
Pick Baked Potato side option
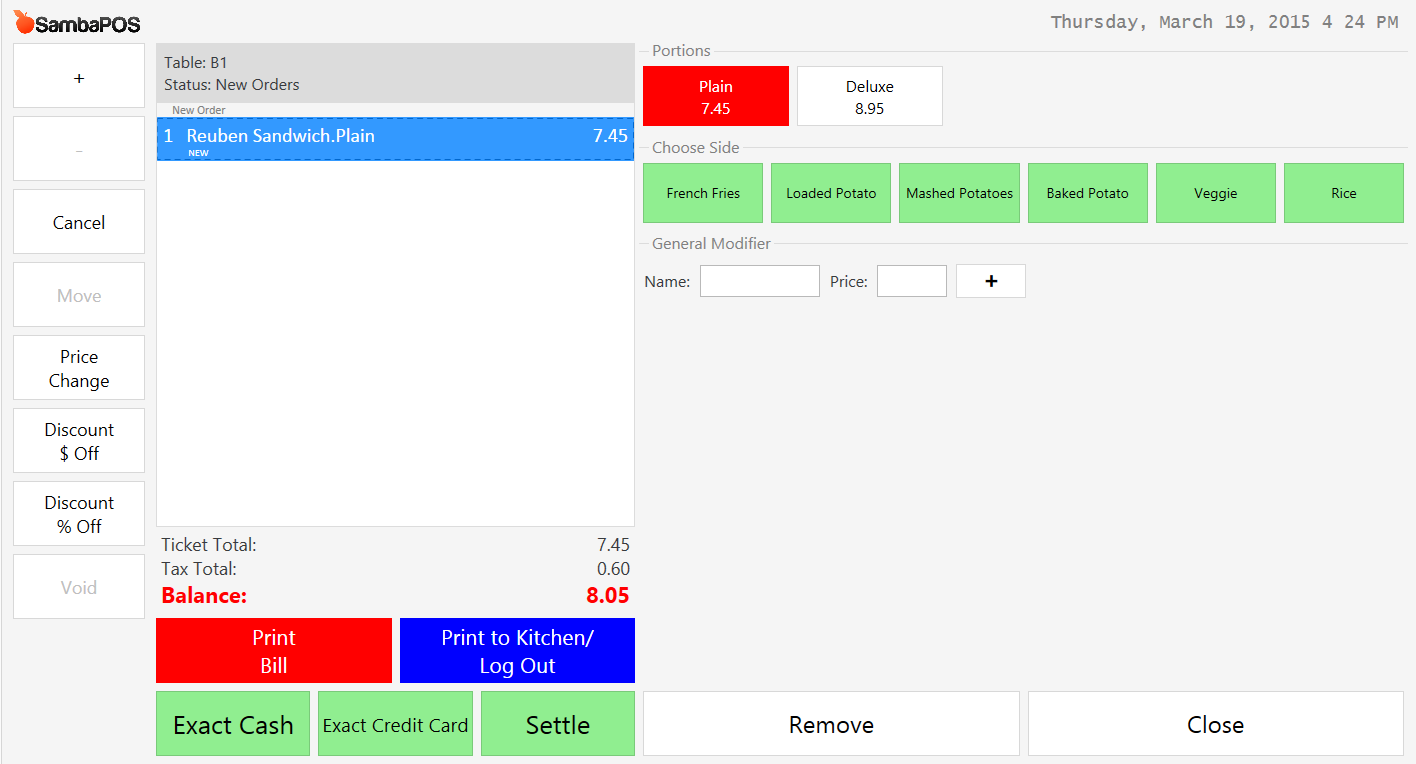click(x=1087, y=193)
